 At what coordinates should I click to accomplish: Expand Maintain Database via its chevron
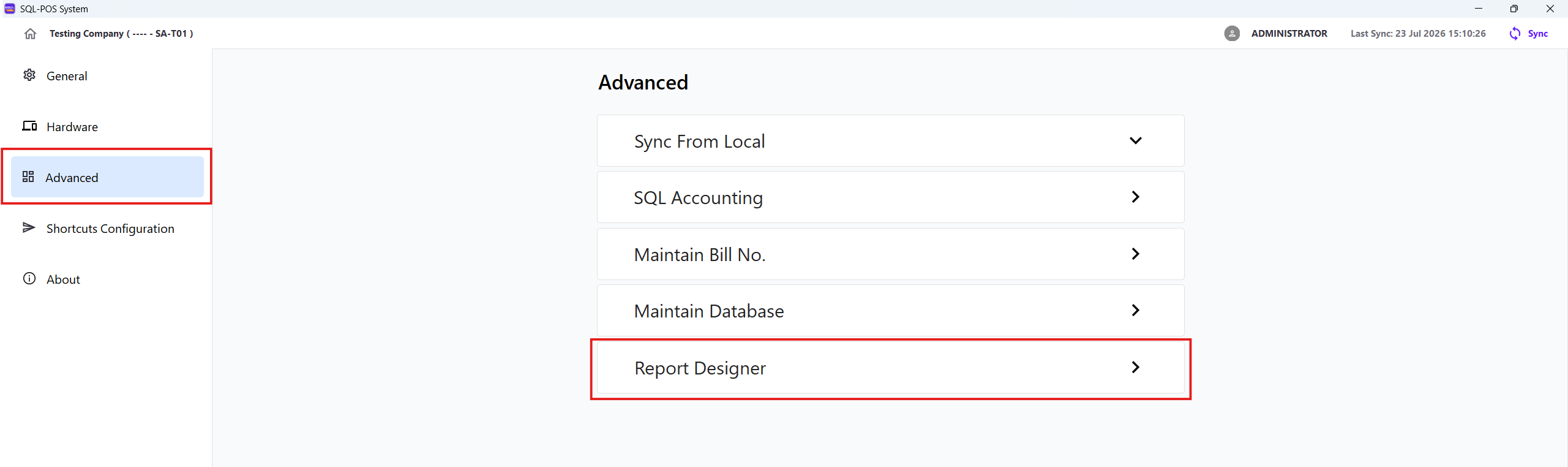point(1136,311)
